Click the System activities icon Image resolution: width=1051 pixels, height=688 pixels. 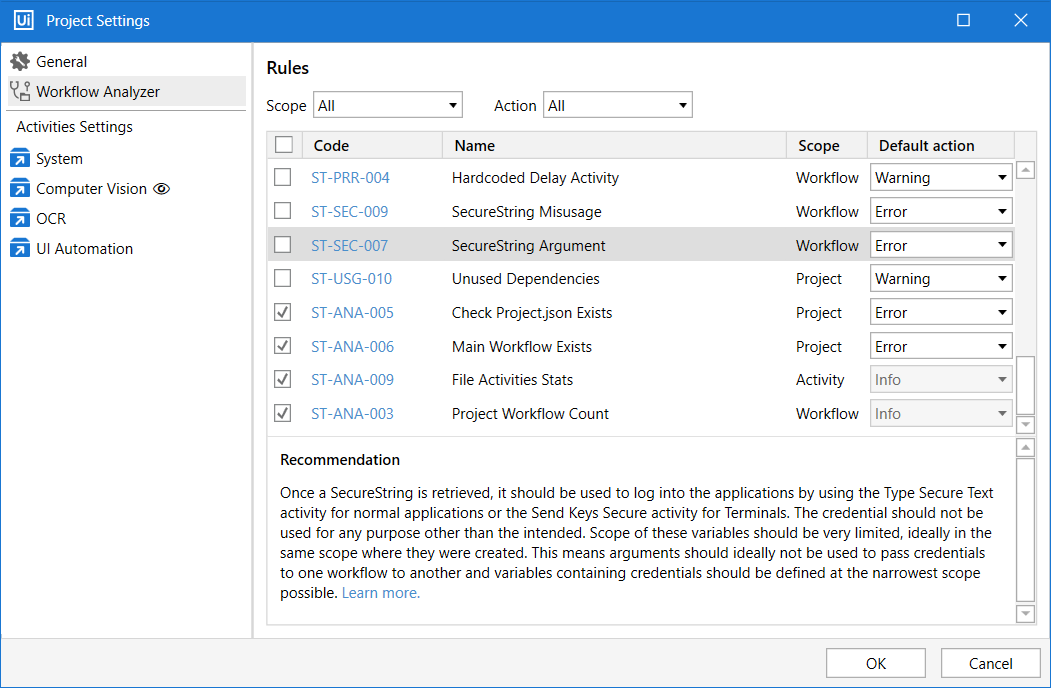coord(20,158)
